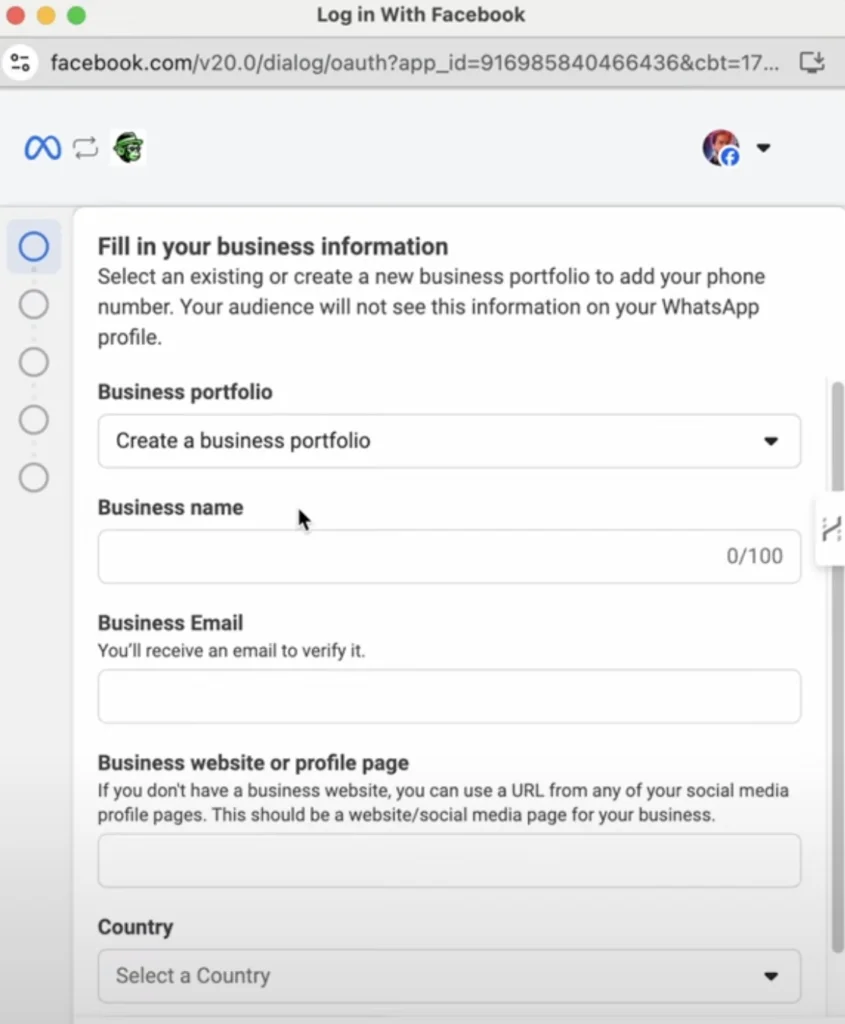
Task: Select the first highlighted step circle
Action: [x=33, y=247]
